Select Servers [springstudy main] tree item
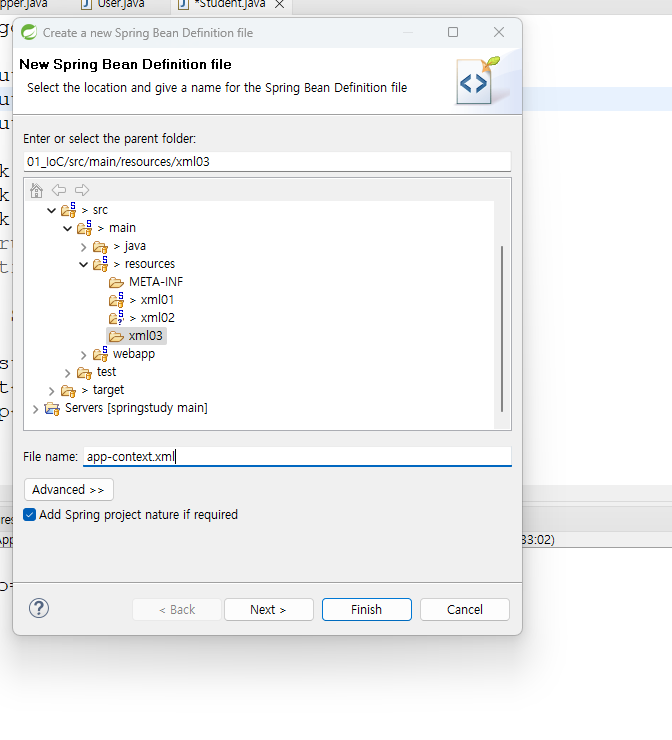This screenshot has width=672, height=740. pos(136,408)
